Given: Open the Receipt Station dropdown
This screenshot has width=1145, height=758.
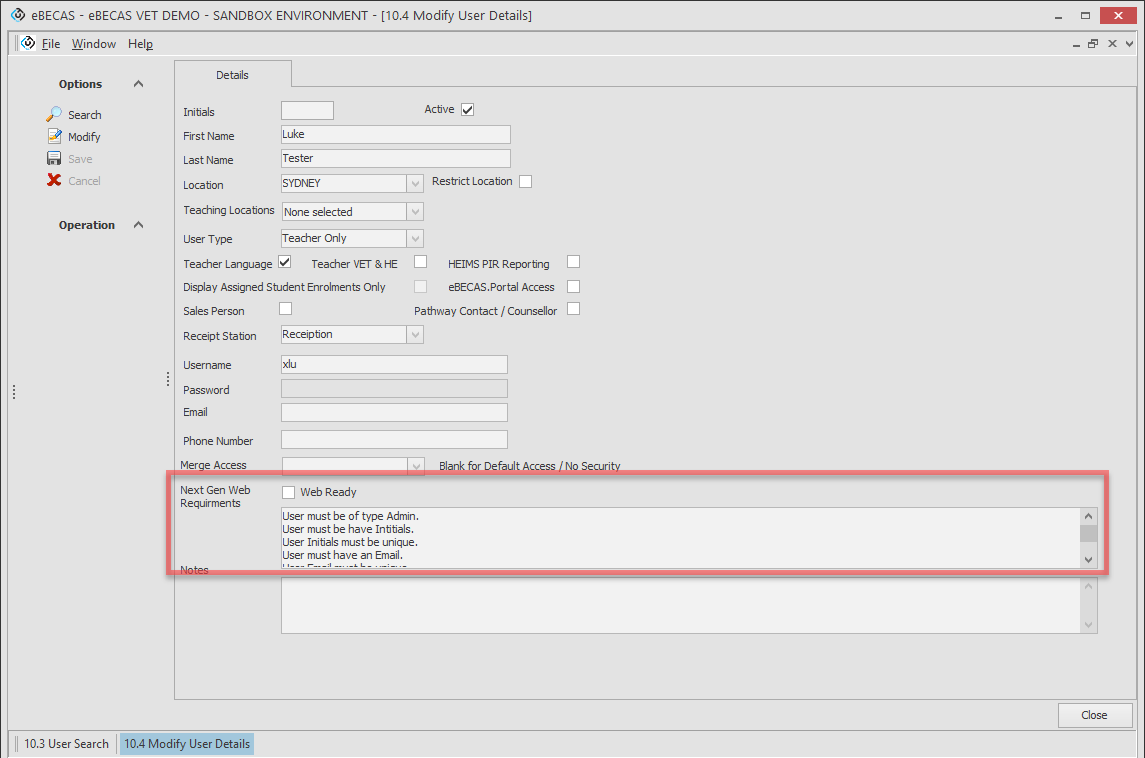Looking at the screenshot, I should coord(415,335).
